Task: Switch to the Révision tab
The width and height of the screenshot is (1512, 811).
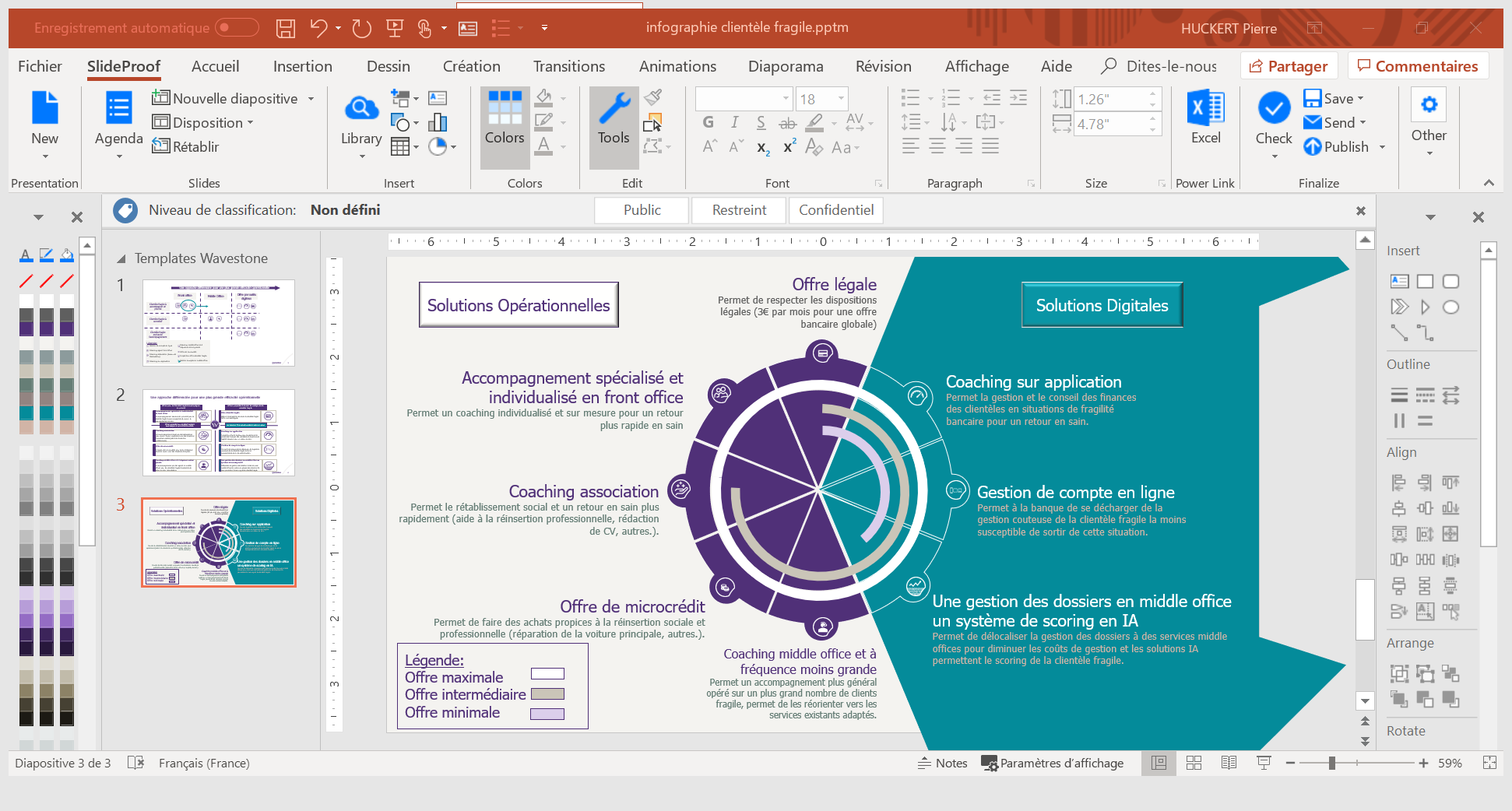Action: click(883, 66)
